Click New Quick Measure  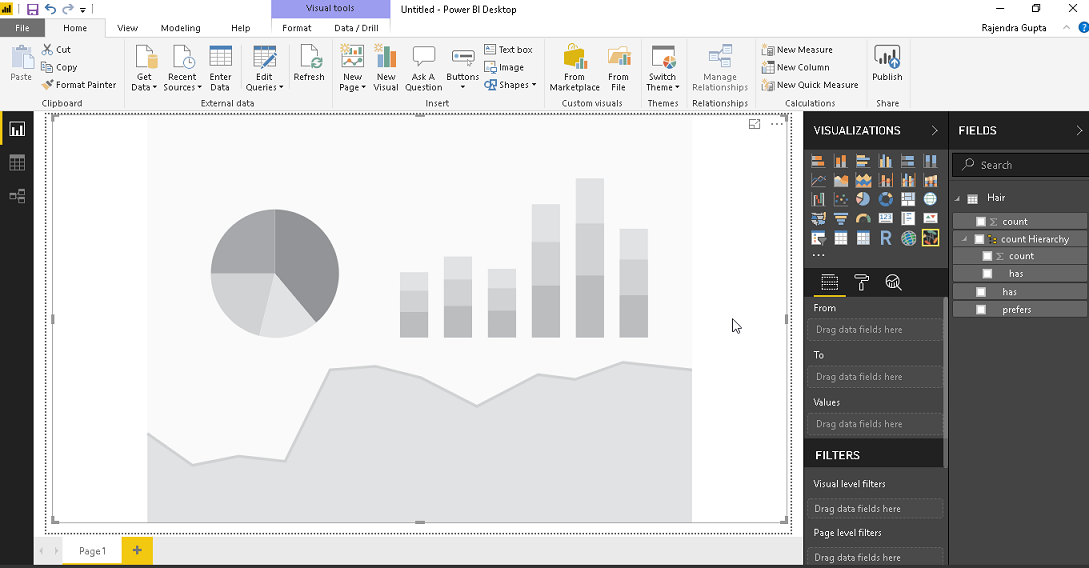coord(810,85)
